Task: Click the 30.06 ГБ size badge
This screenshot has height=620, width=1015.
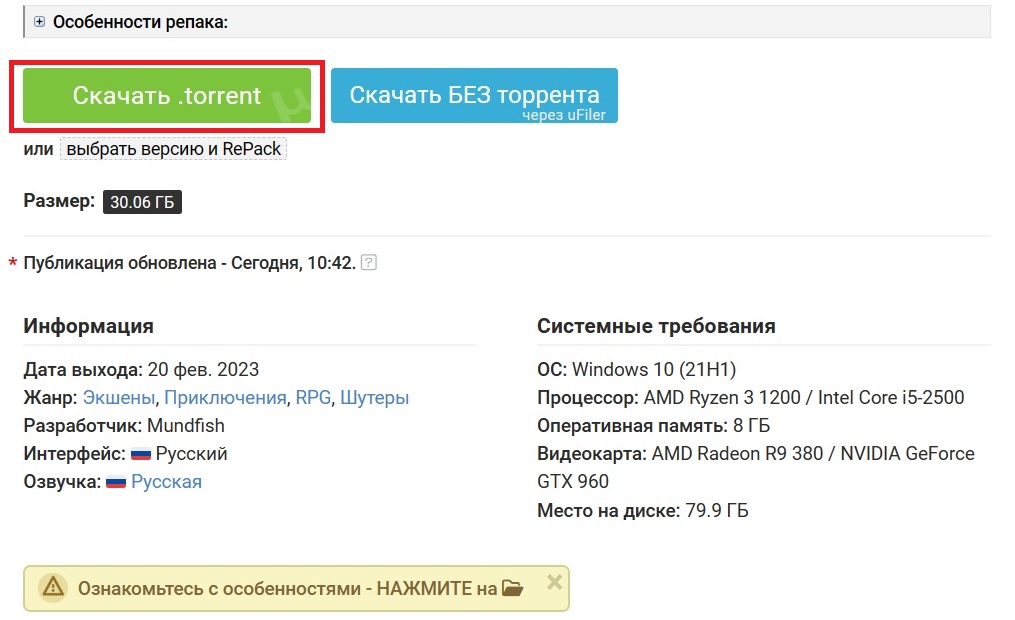Action: [142, 202]
